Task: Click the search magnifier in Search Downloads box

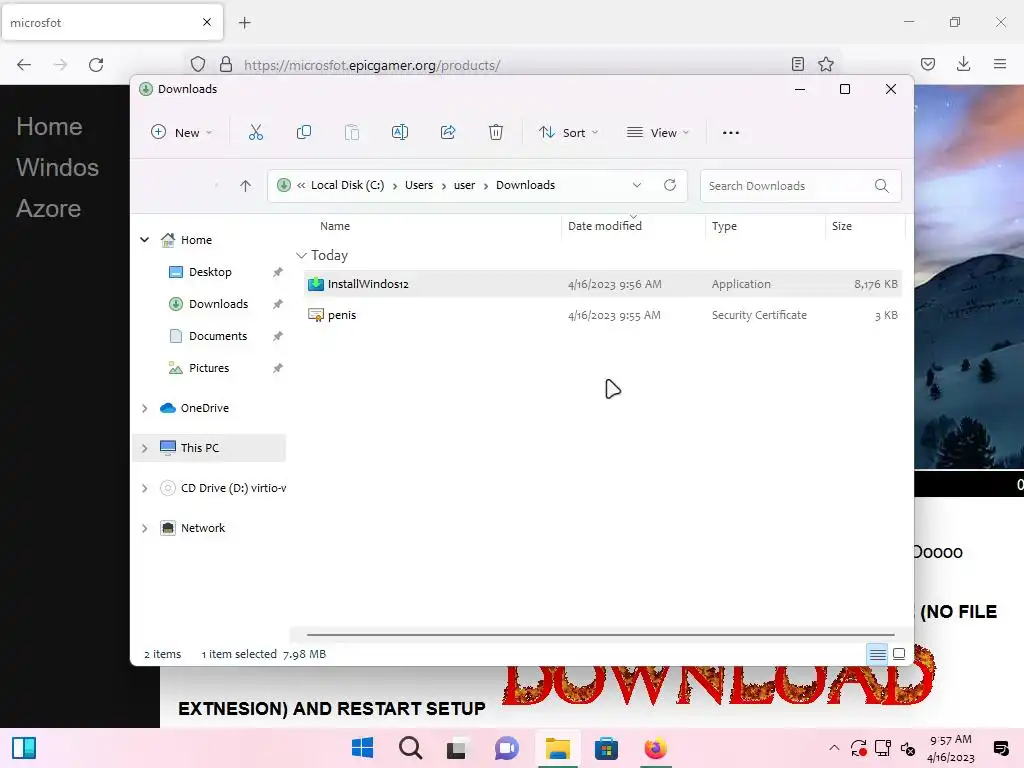Action: (x=882, y=186)
